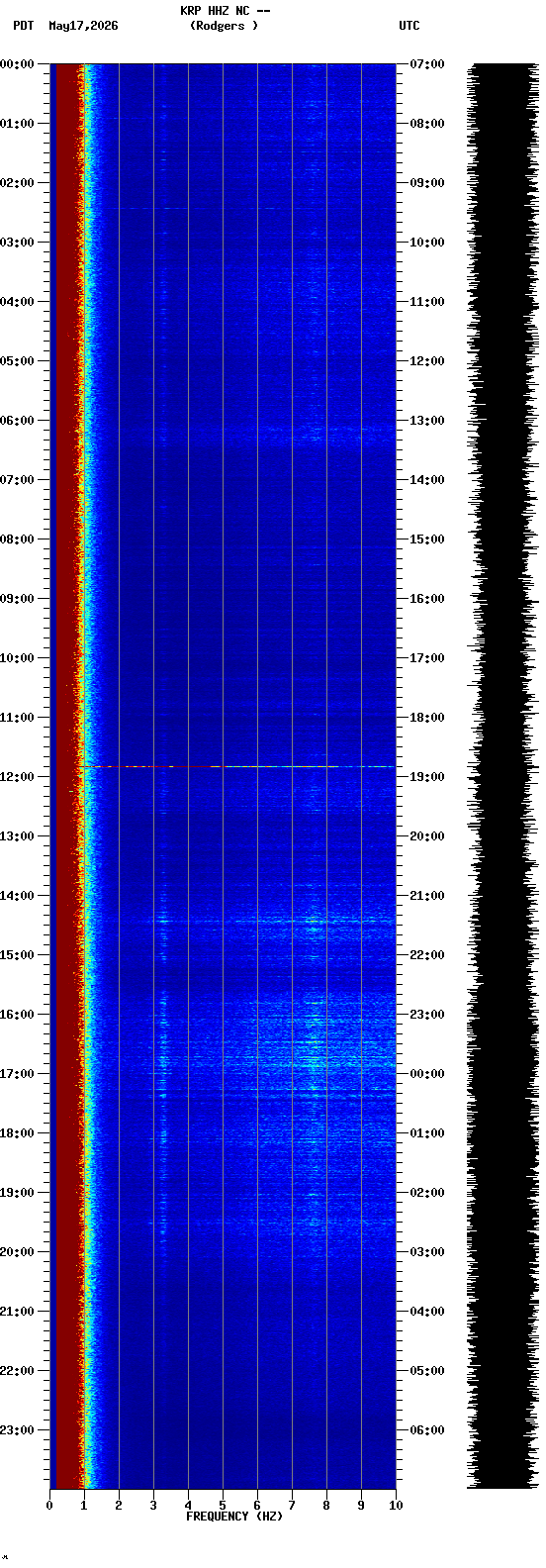This screenshot has width=546, height=1568.
Task: Click the 'May17,2026' date label
Action: (83, 26)
